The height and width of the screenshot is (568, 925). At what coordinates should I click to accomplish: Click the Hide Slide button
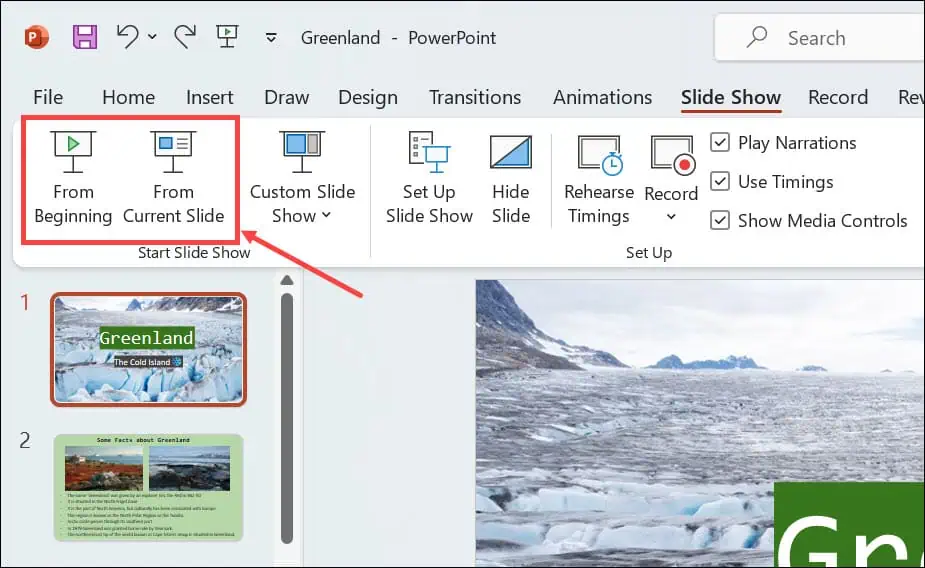click(x=511, y=178)
